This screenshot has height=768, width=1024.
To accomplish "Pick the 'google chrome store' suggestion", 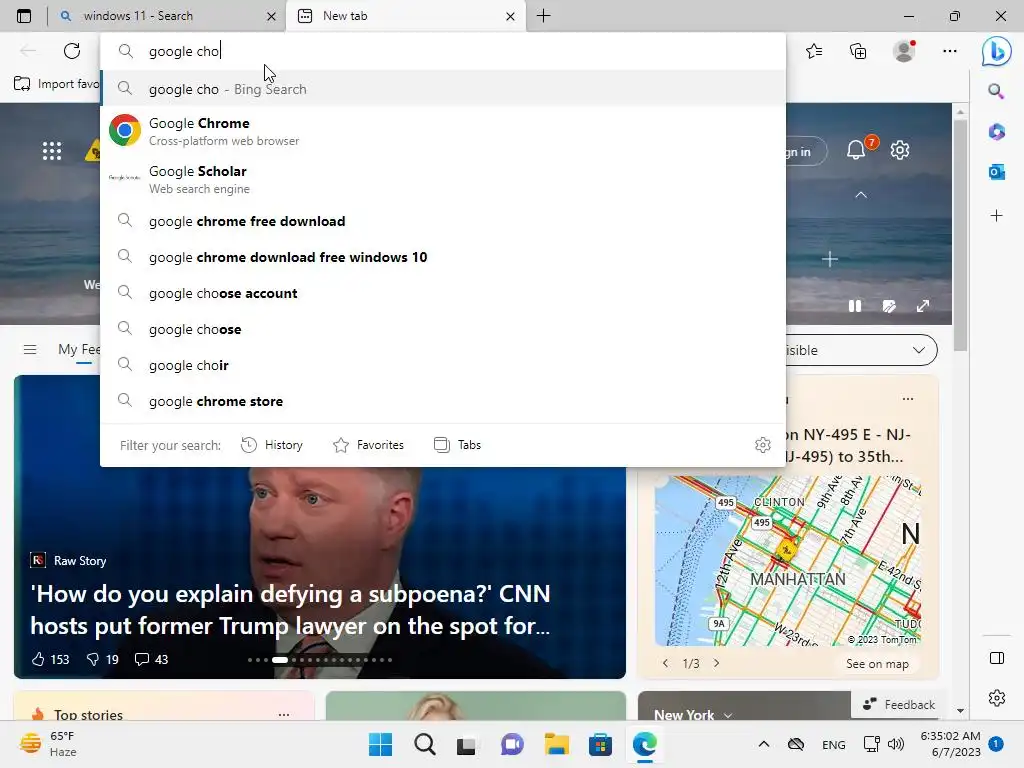I will point(443,401).
